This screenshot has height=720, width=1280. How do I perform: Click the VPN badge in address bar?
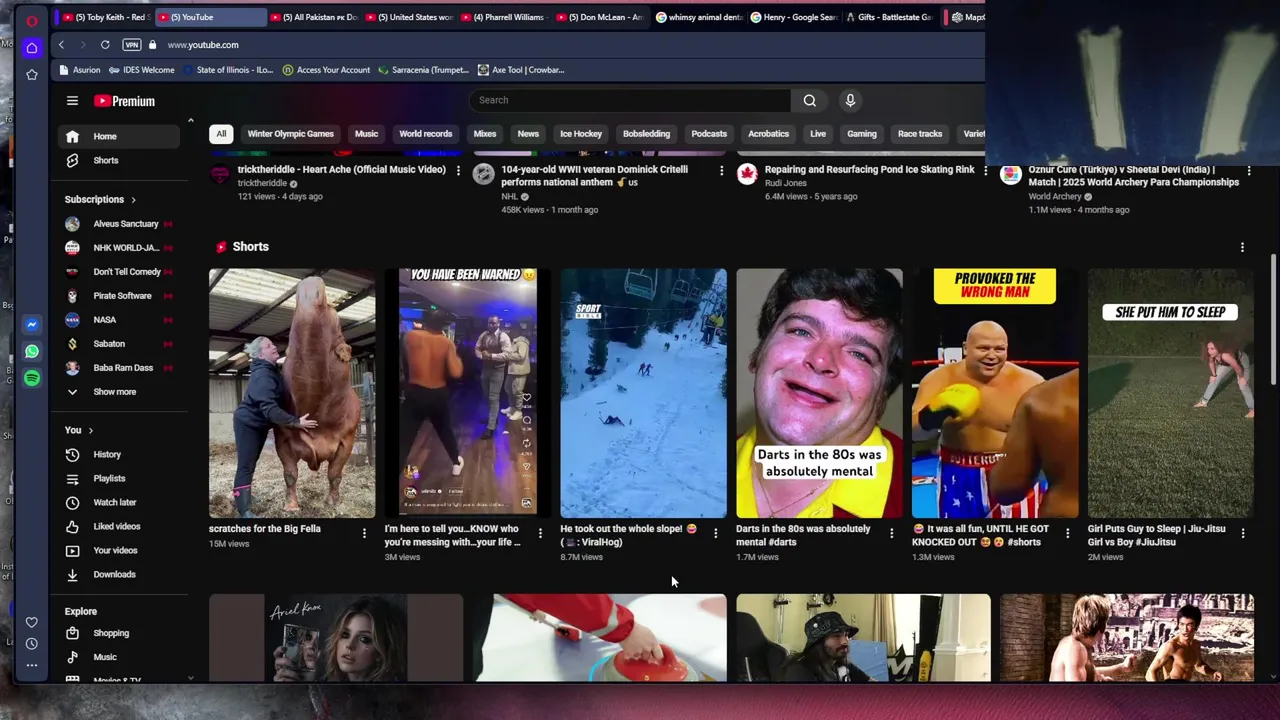132,45
